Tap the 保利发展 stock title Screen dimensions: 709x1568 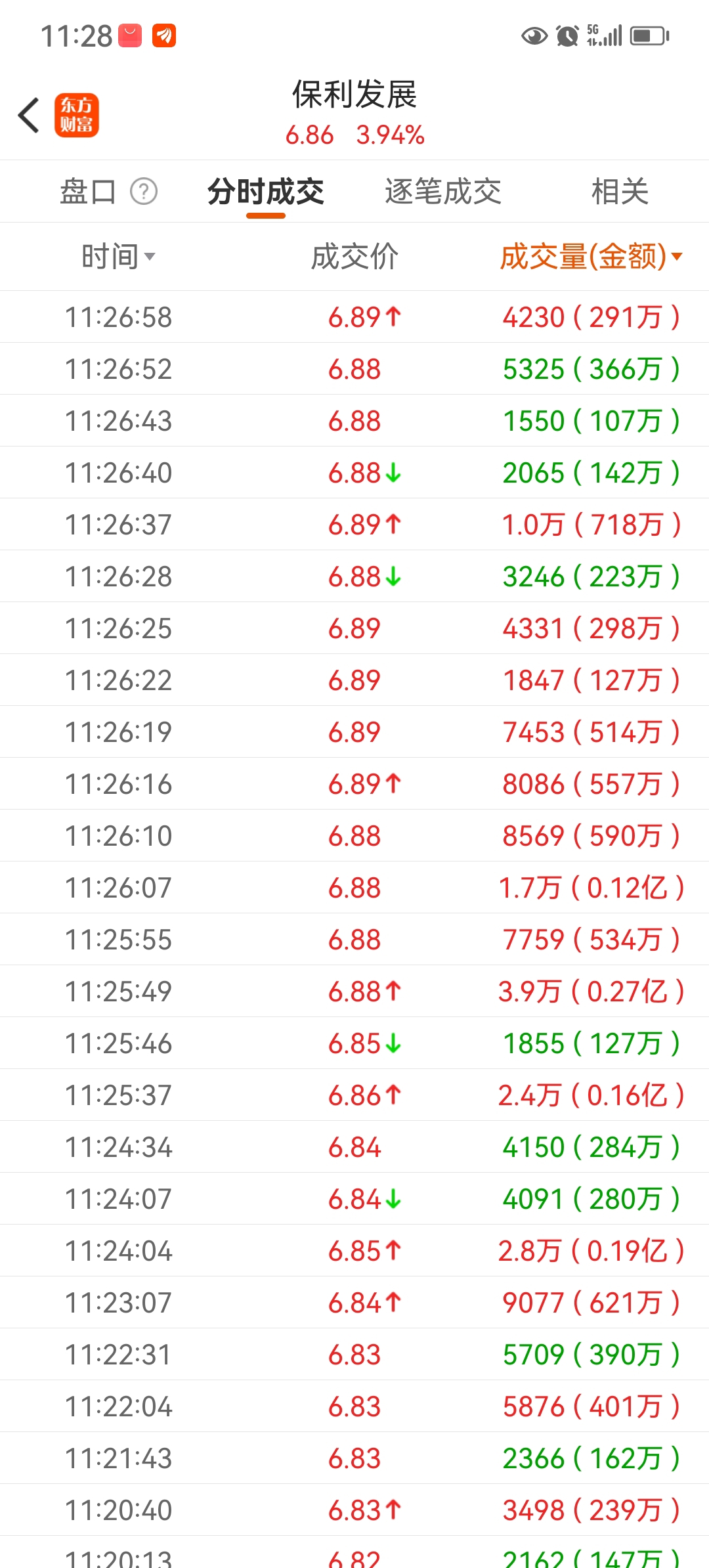(354, 95)
